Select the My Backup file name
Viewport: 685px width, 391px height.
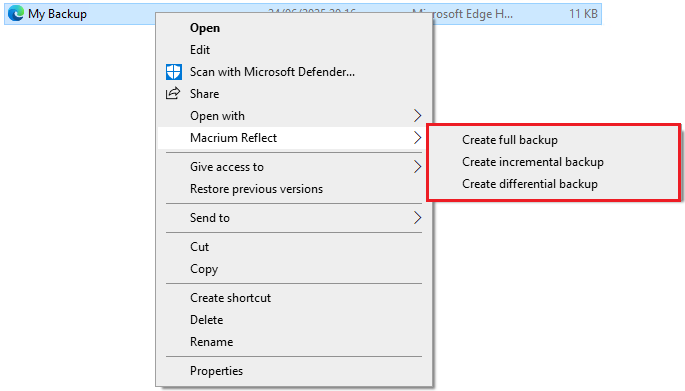click(x=57, y=14)
